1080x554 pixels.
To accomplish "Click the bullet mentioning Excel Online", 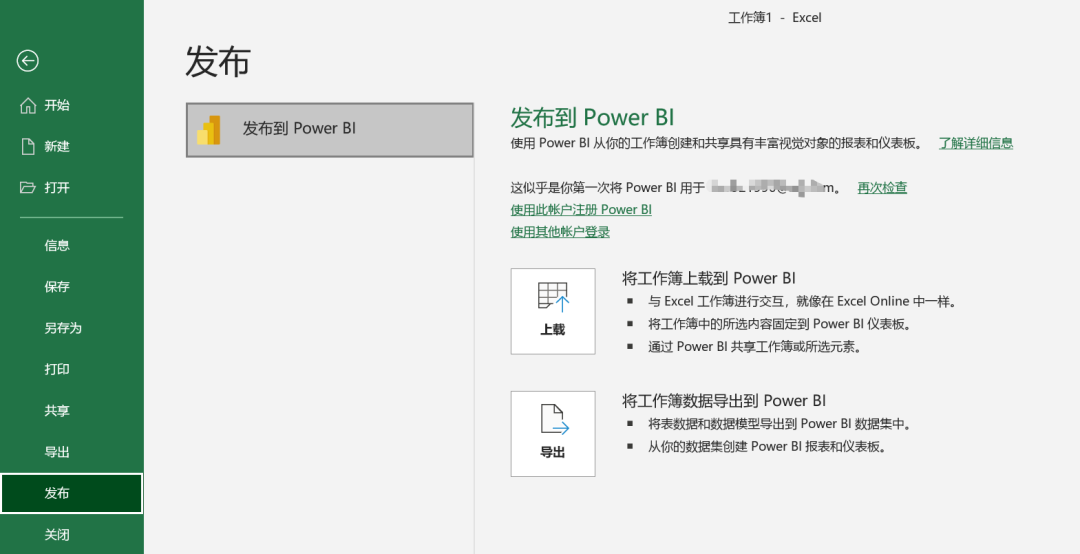I will pos(802,301).
